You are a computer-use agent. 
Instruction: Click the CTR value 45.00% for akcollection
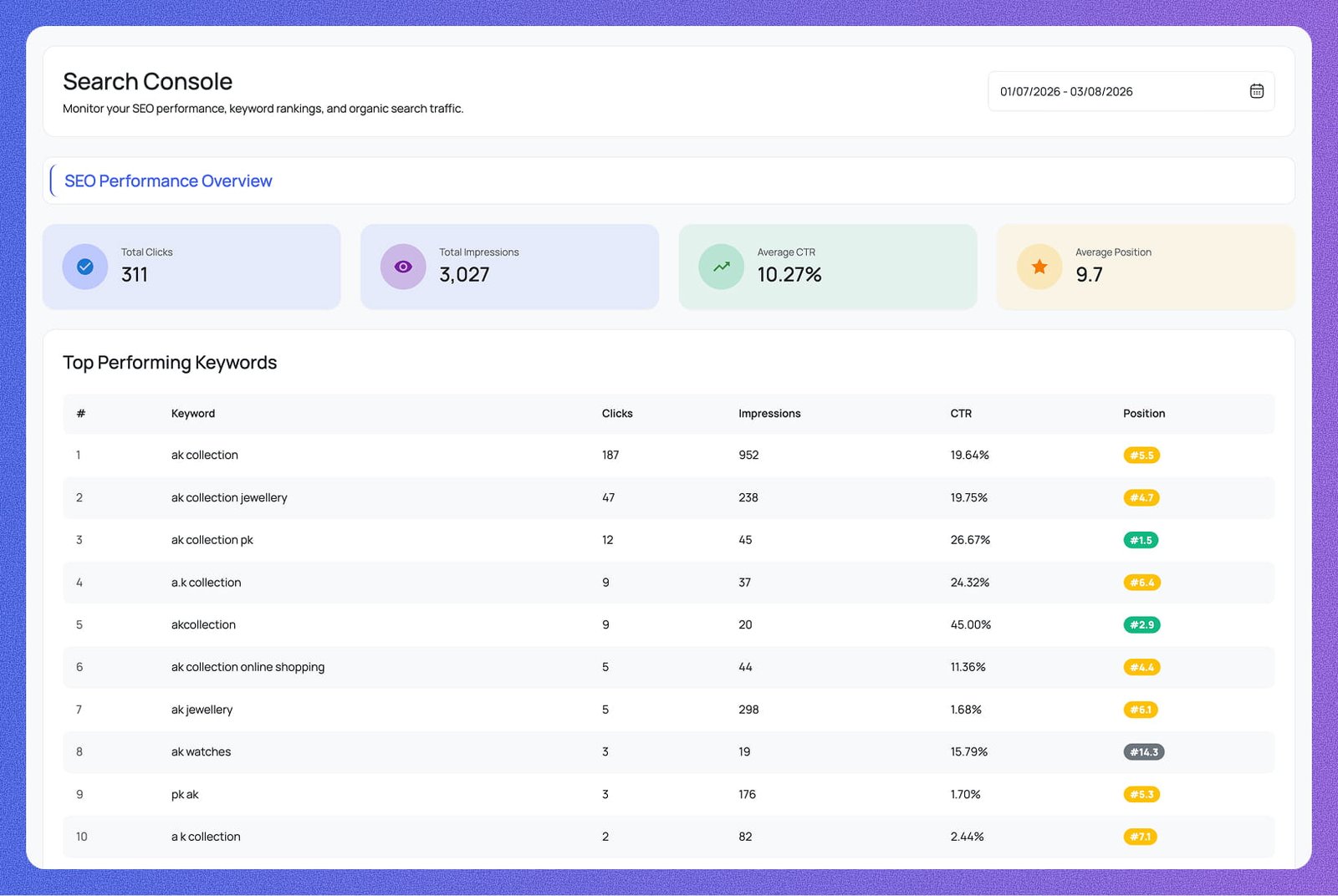tap(970, 624)
